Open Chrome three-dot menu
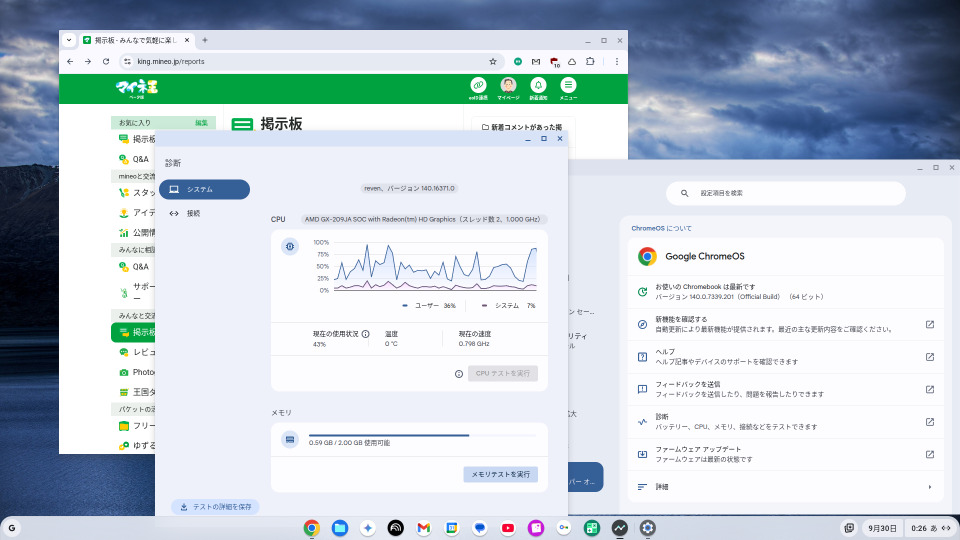960x540 pixels. pos(617,61)
